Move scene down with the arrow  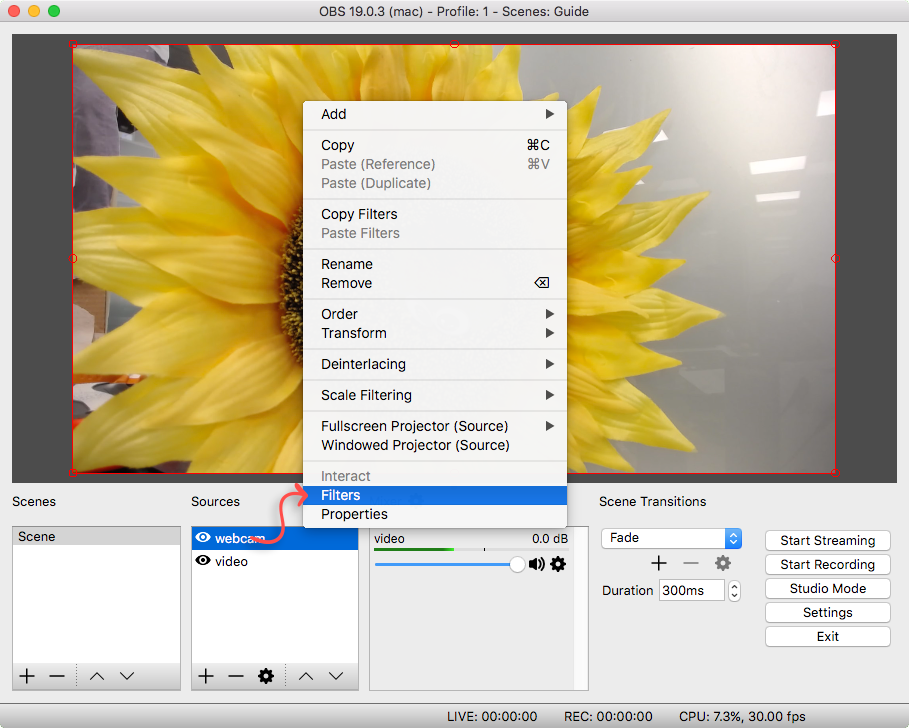pyautogui.click(x=127, y=676)
